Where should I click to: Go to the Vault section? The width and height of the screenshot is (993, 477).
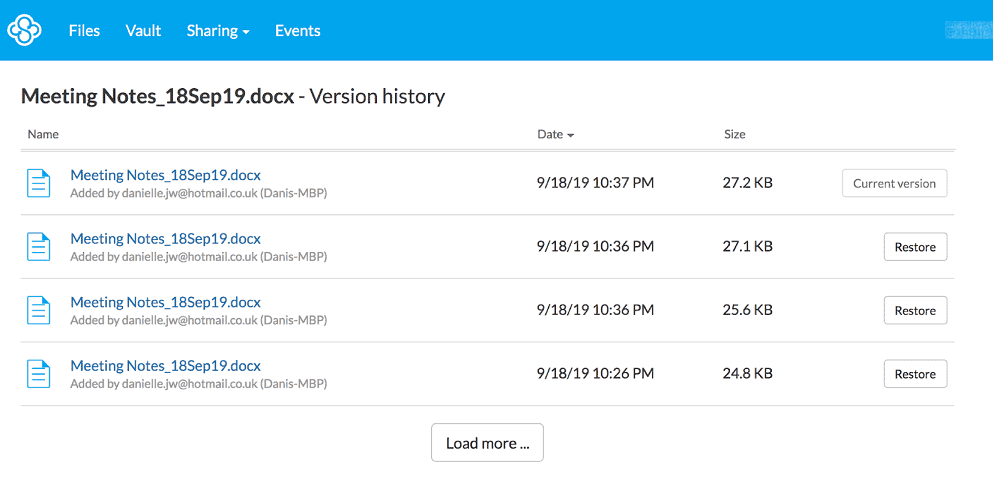143,31
